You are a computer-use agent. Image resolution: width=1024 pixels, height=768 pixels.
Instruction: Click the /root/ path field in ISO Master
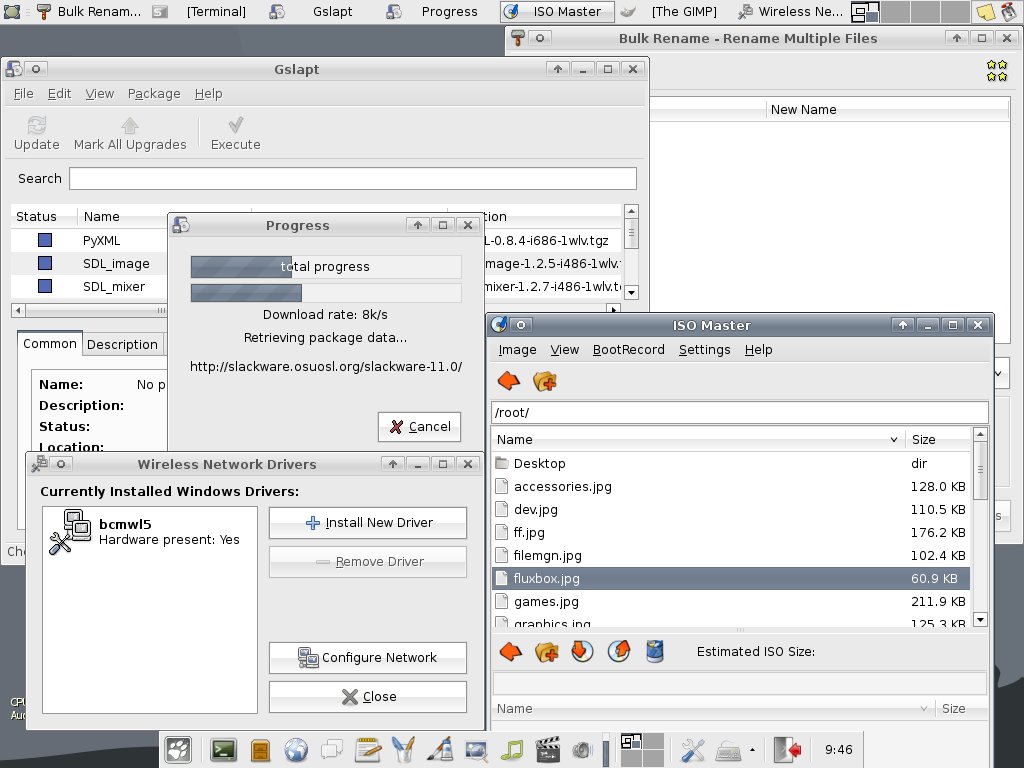pos(739,412)
